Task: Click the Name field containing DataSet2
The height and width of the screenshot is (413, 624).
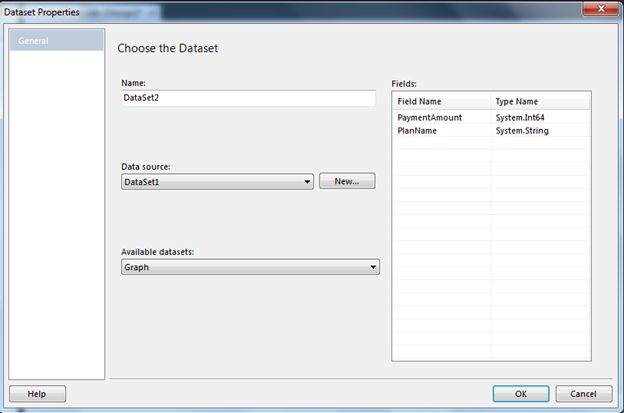Action: click(247, 98)
